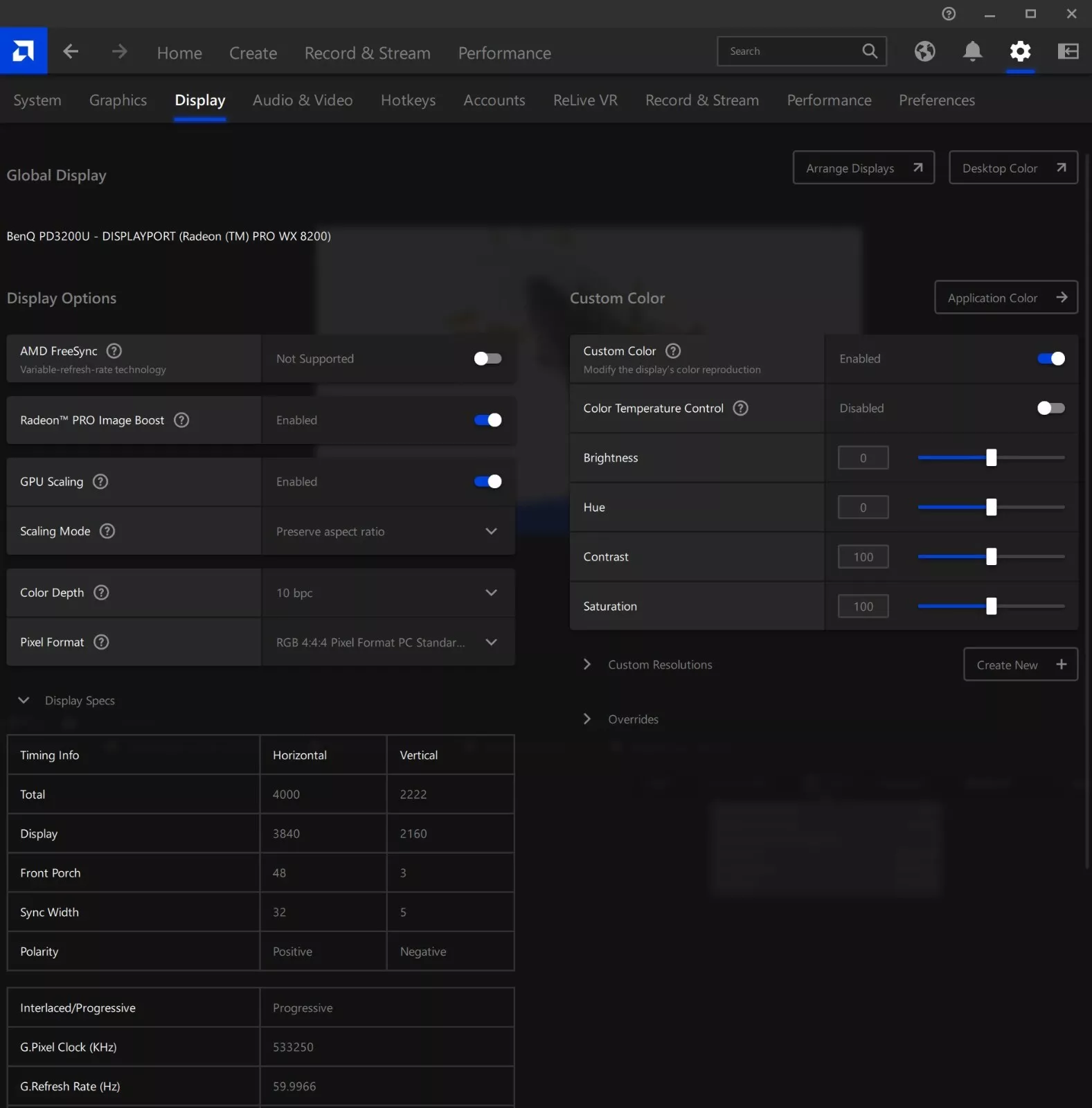Switch to the Graphics tab

[118, 100]
